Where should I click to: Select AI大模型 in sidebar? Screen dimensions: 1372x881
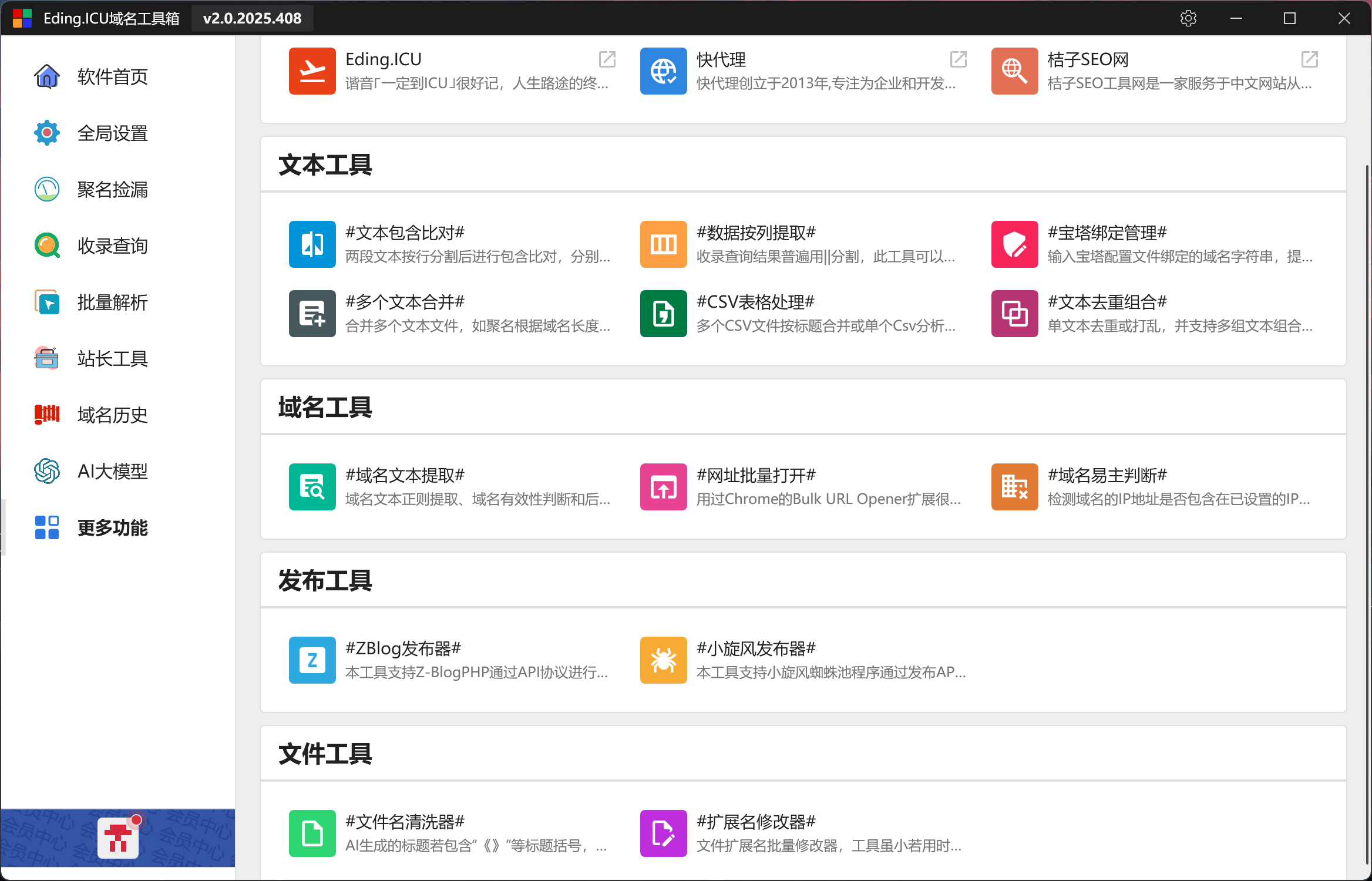pos(112,471)
